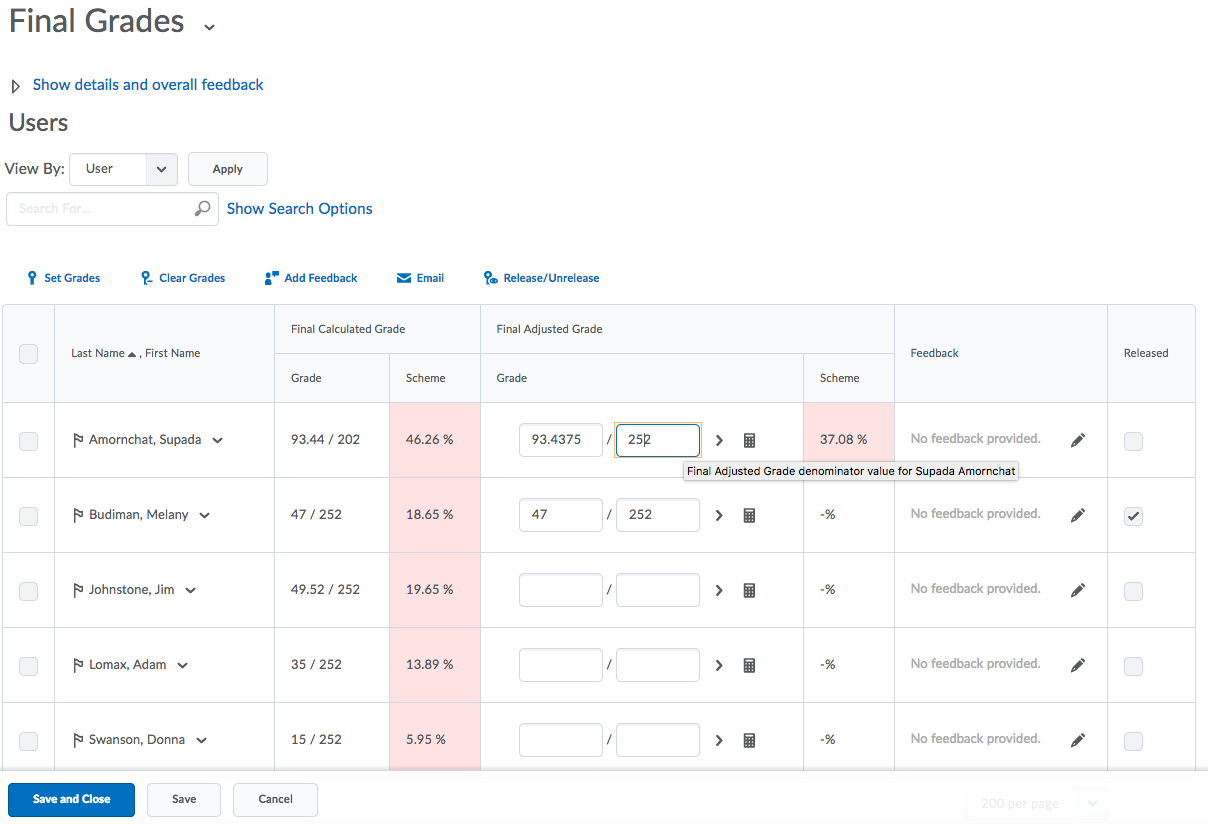The height and width of the screenshot is (824, 1208).
Task: Transfer calculated grade for Melany Budiman using arrow icon
Action: pyautogui.click(x=719, y=515)
